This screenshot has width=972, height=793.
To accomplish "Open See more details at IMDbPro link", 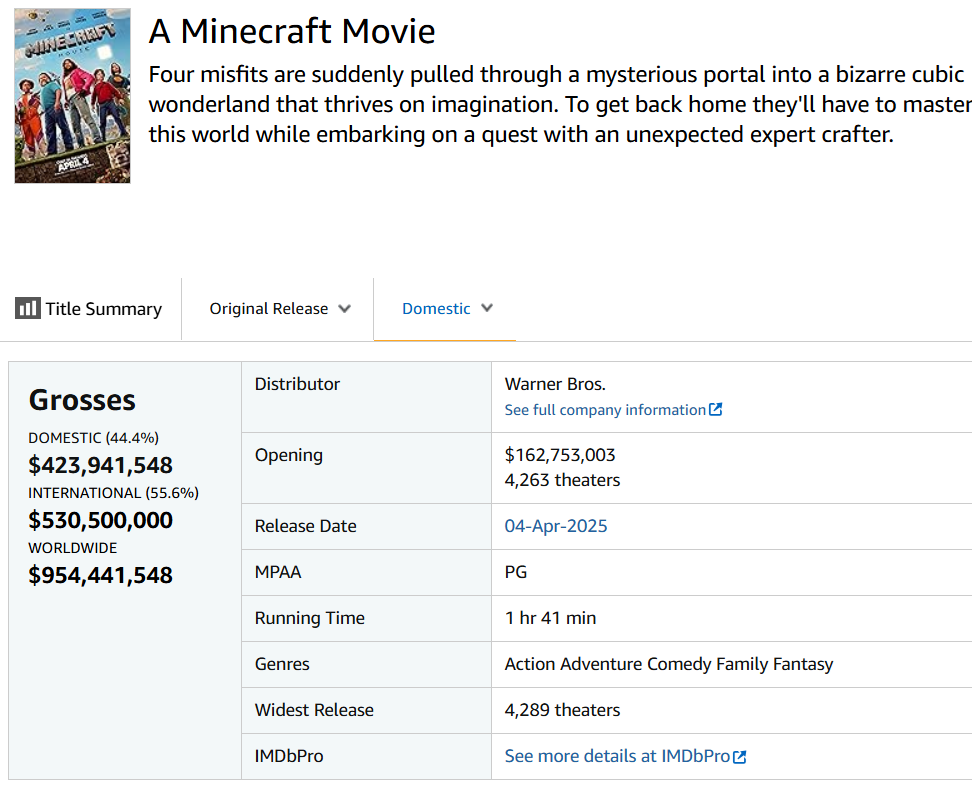I will tap(617, 756).
